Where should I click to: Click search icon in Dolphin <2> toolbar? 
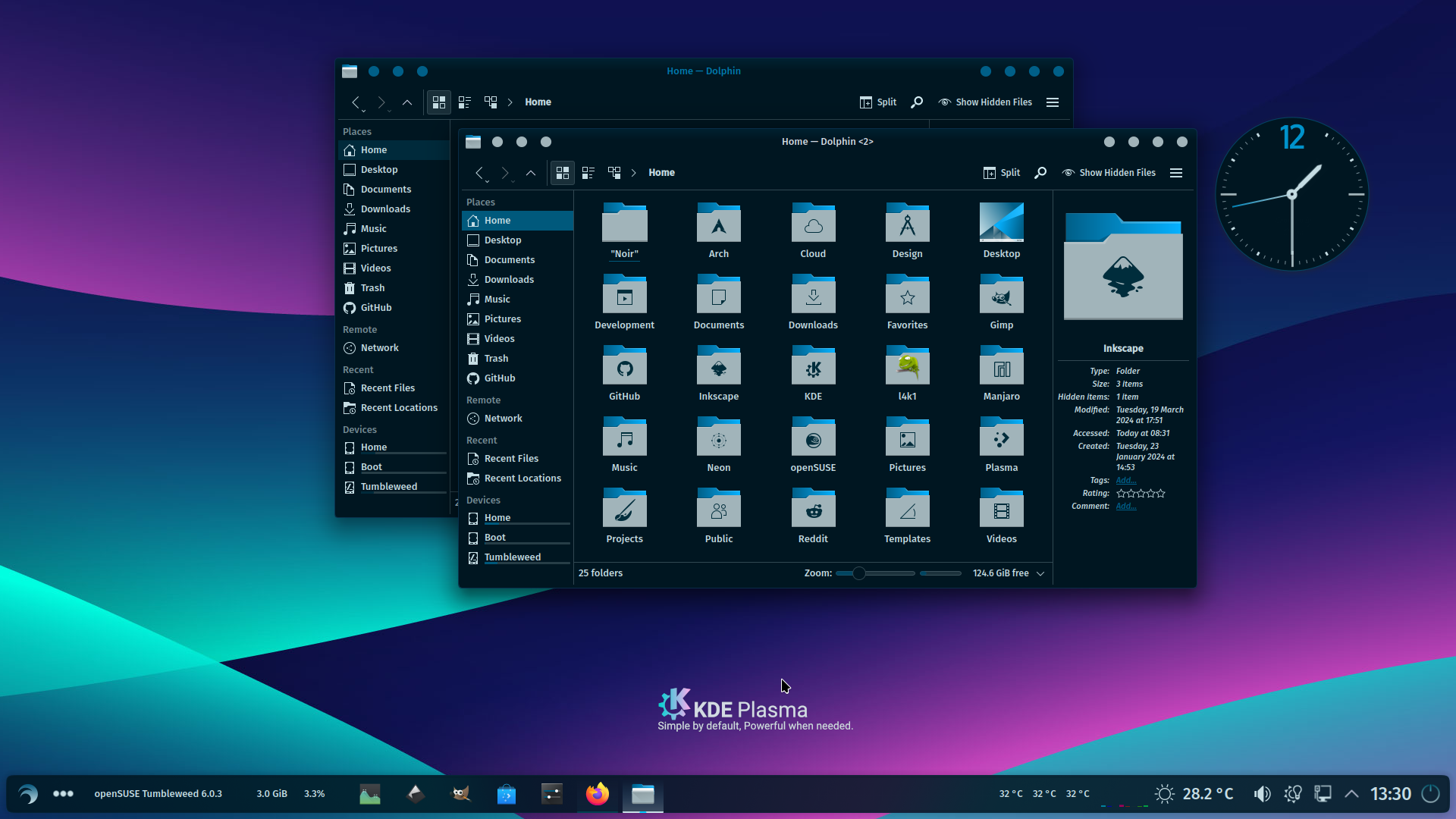pyautogui.click(x=1040, y=173)
